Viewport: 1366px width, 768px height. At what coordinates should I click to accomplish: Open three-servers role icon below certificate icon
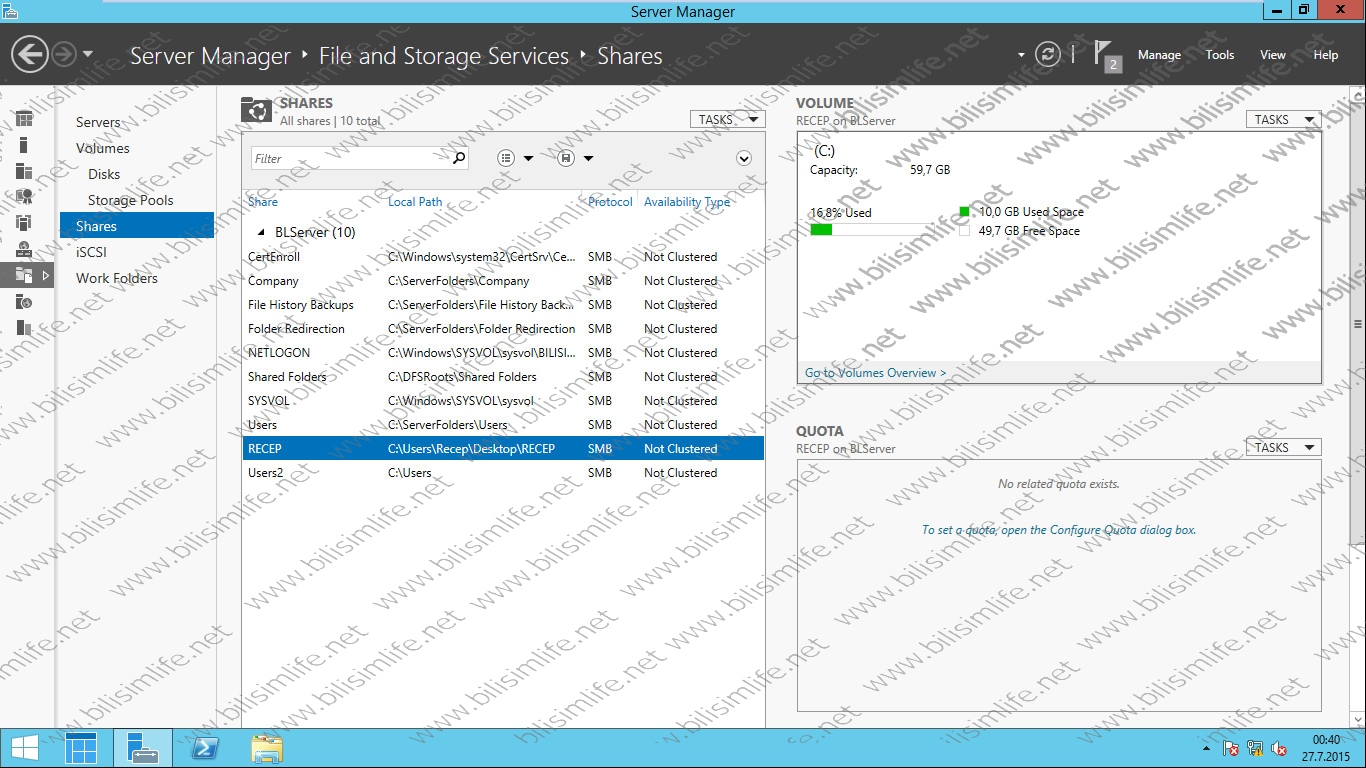tap(24, 223)
